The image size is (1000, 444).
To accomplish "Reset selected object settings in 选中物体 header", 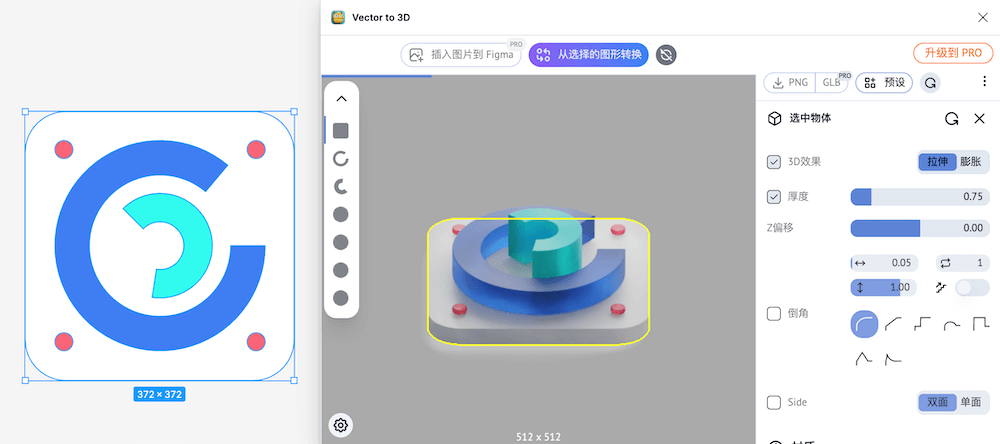I will pyautogui.click(x=952, y=119).
